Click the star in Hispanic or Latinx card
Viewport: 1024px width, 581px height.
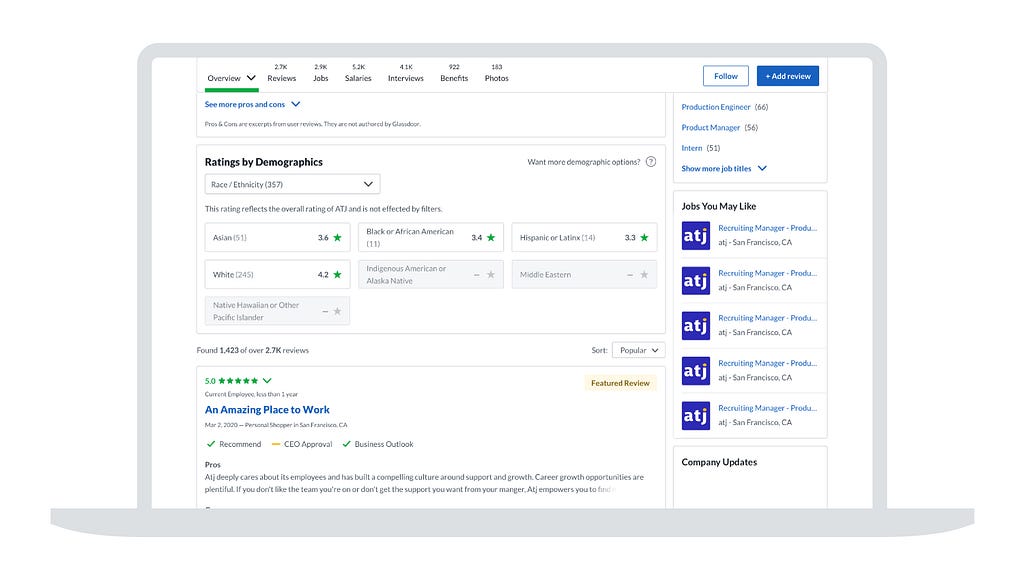pyautogui.click(x=644, y=238)
